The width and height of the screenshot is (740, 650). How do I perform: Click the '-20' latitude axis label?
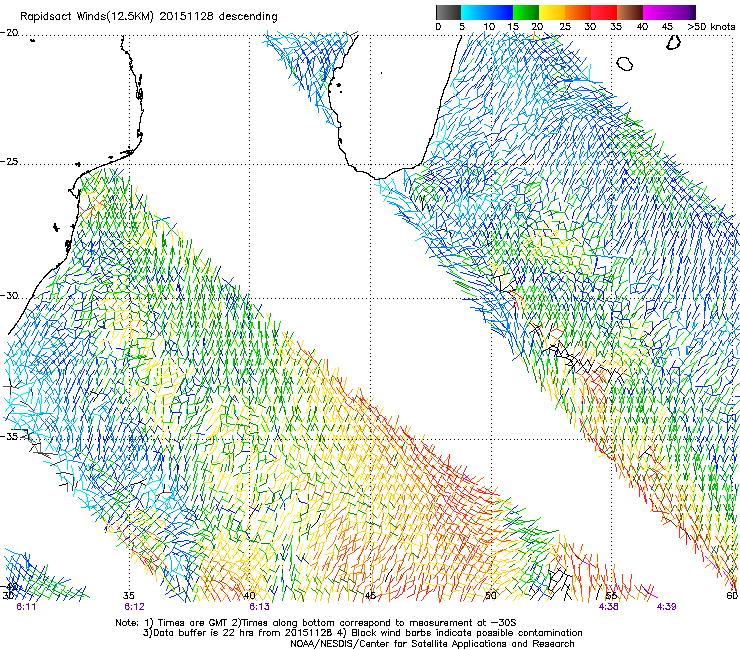point(9,33)
